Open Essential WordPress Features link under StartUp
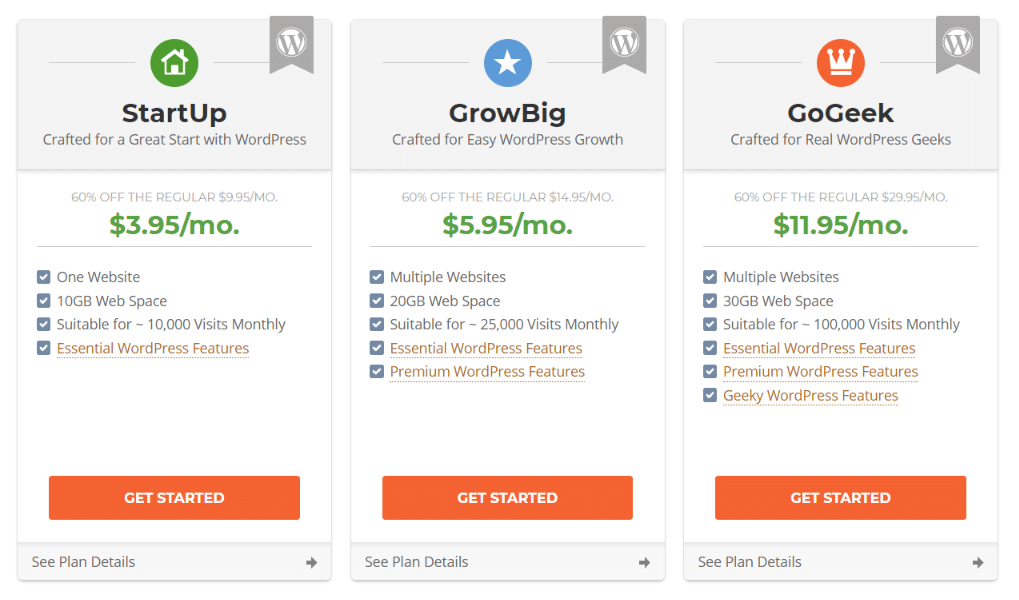1019x600 pixels. (x=153, y=348)
